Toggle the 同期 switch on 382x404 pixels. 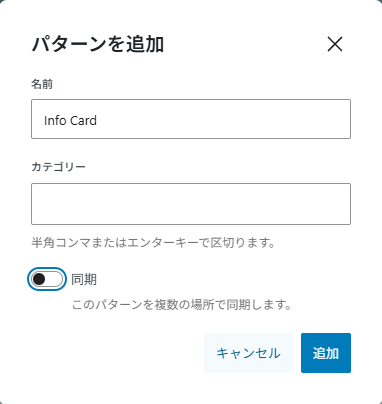coord(47,279)
